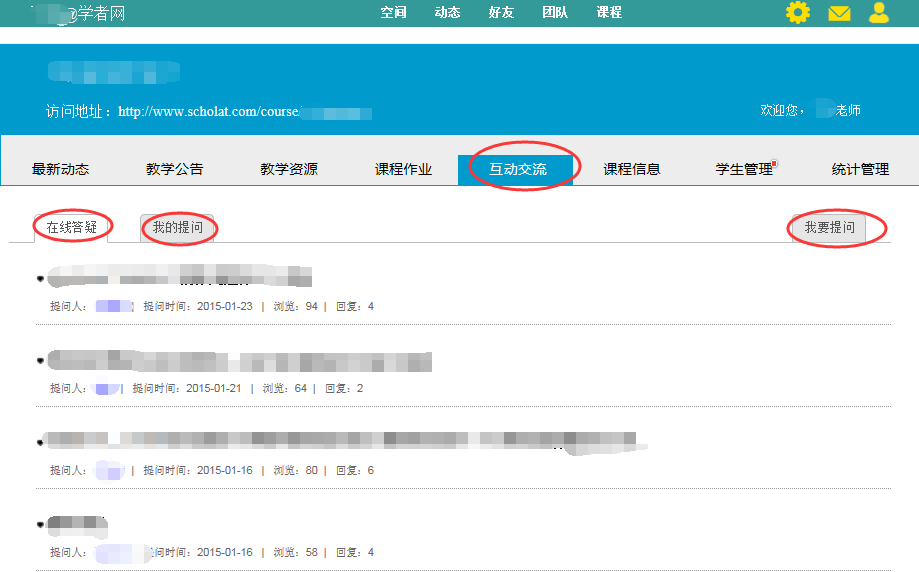Click the 我要提问 button

(x=829, y=228)
